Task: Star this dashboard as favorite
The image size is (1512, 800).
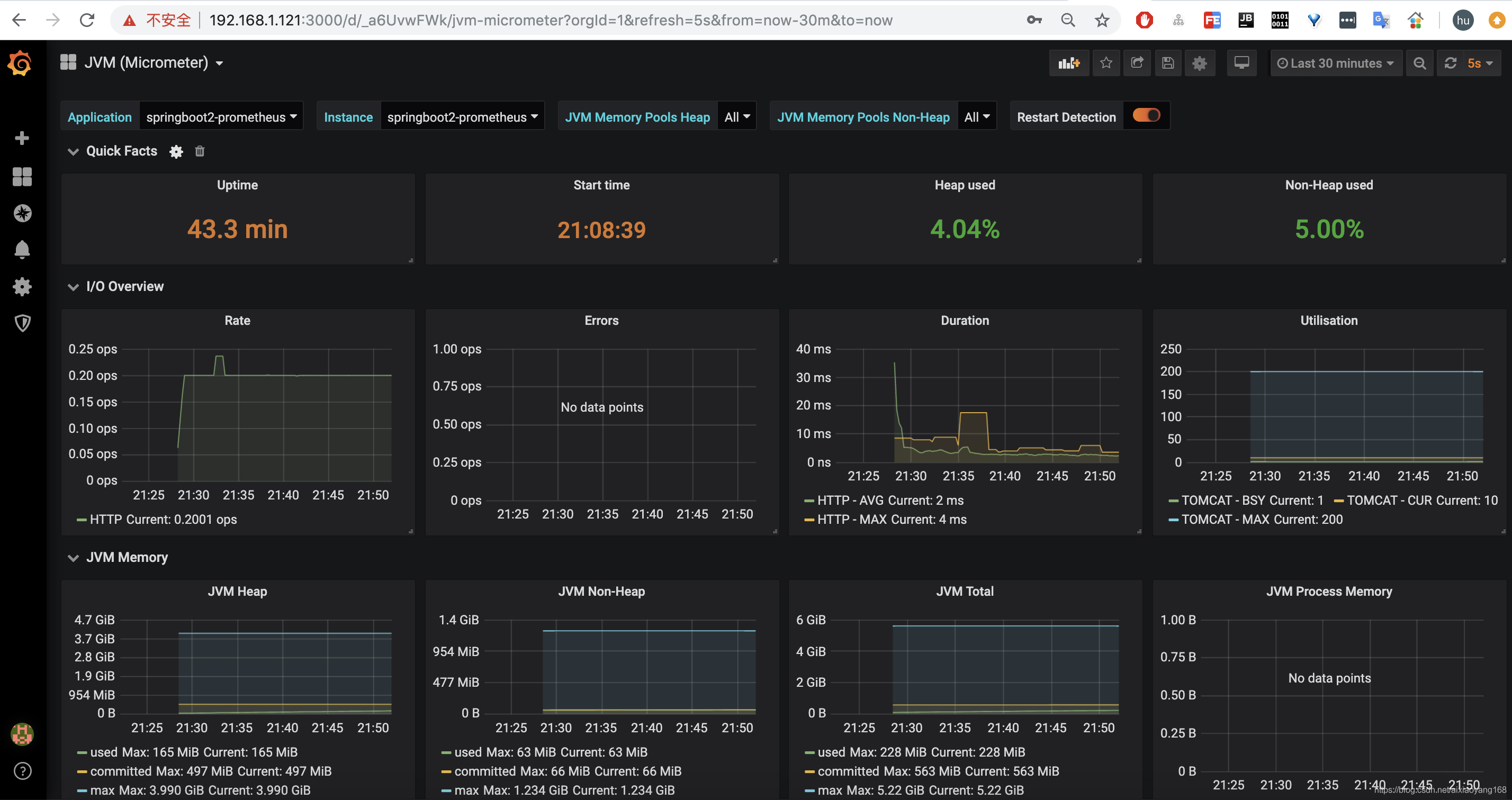Action: (1106, 63)
